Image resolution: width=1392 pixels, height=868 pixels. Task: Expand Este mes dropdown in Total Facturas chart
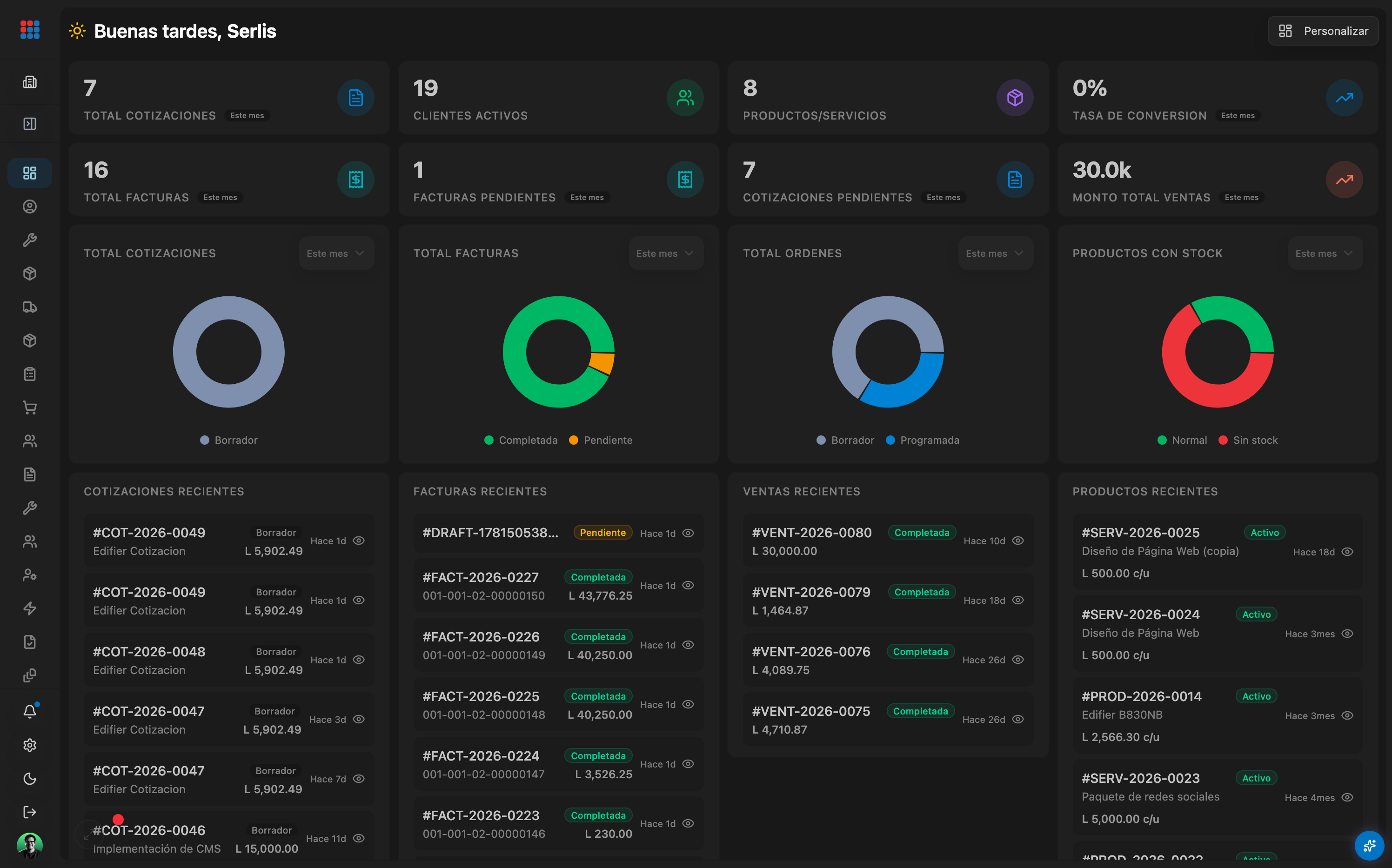coord(666,253)
